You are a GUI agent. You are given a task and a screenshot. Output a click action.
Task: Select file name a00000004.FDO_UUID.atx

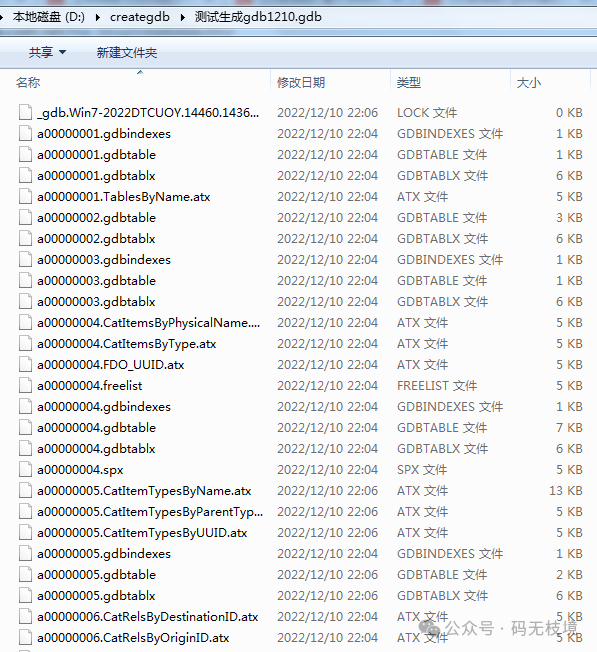[x=111, y=365]
